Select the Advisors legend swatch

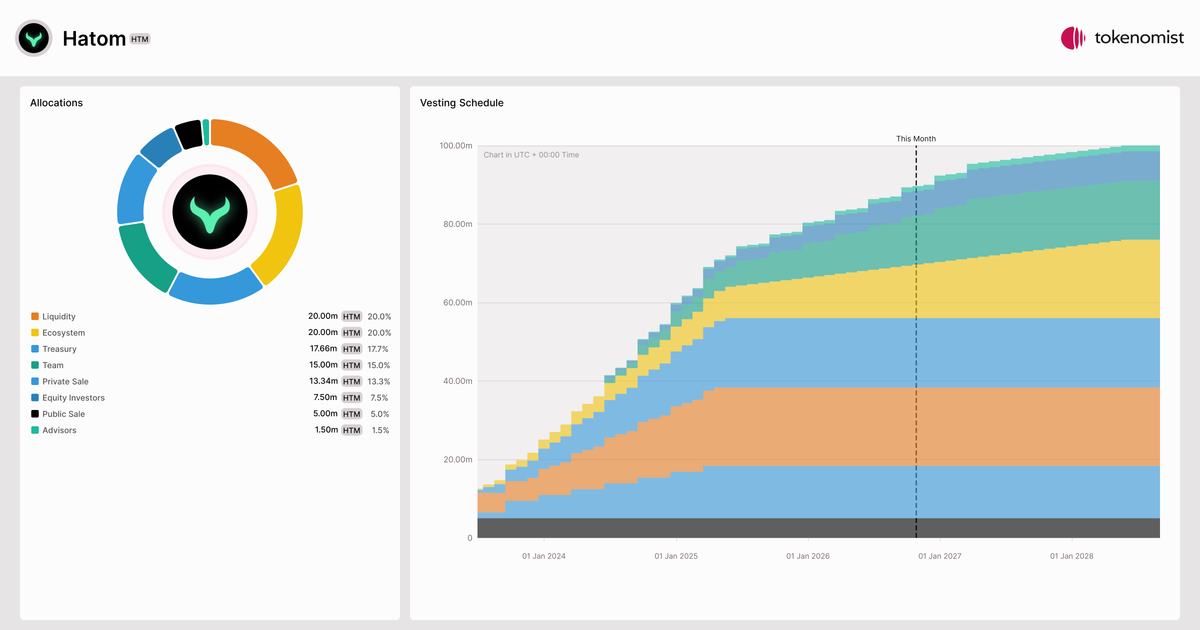(x=35, y=430)
